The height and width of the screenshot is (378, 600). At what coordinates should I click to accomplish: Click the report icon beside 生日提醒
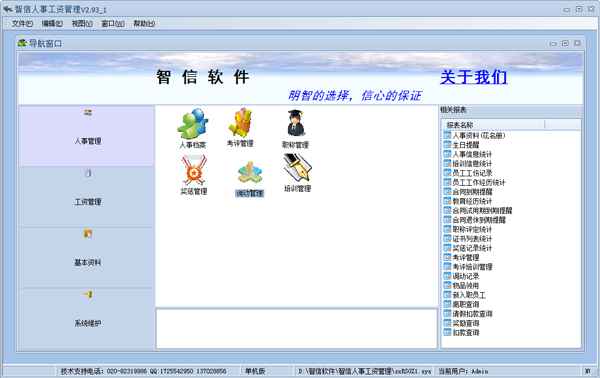(x=447, y=145)
